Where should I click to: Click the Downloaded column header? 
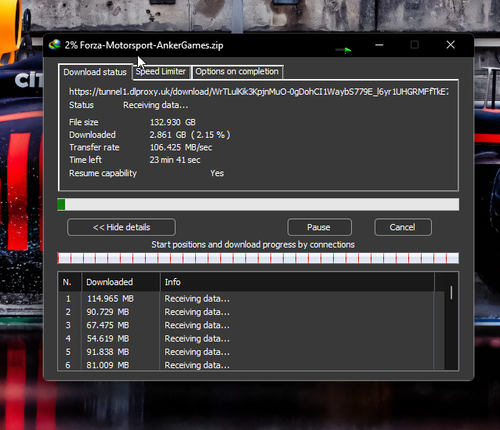tap(121, 282)
